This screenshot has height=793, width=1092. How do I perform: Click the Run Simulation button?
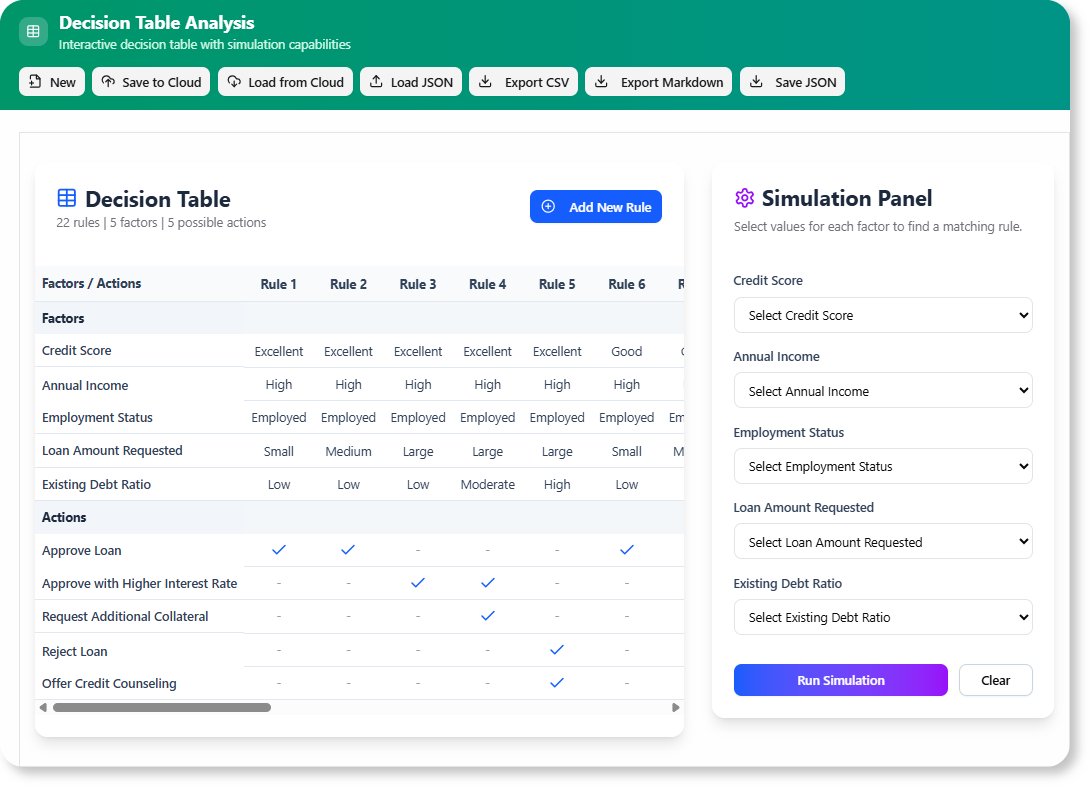coord(840,680)
